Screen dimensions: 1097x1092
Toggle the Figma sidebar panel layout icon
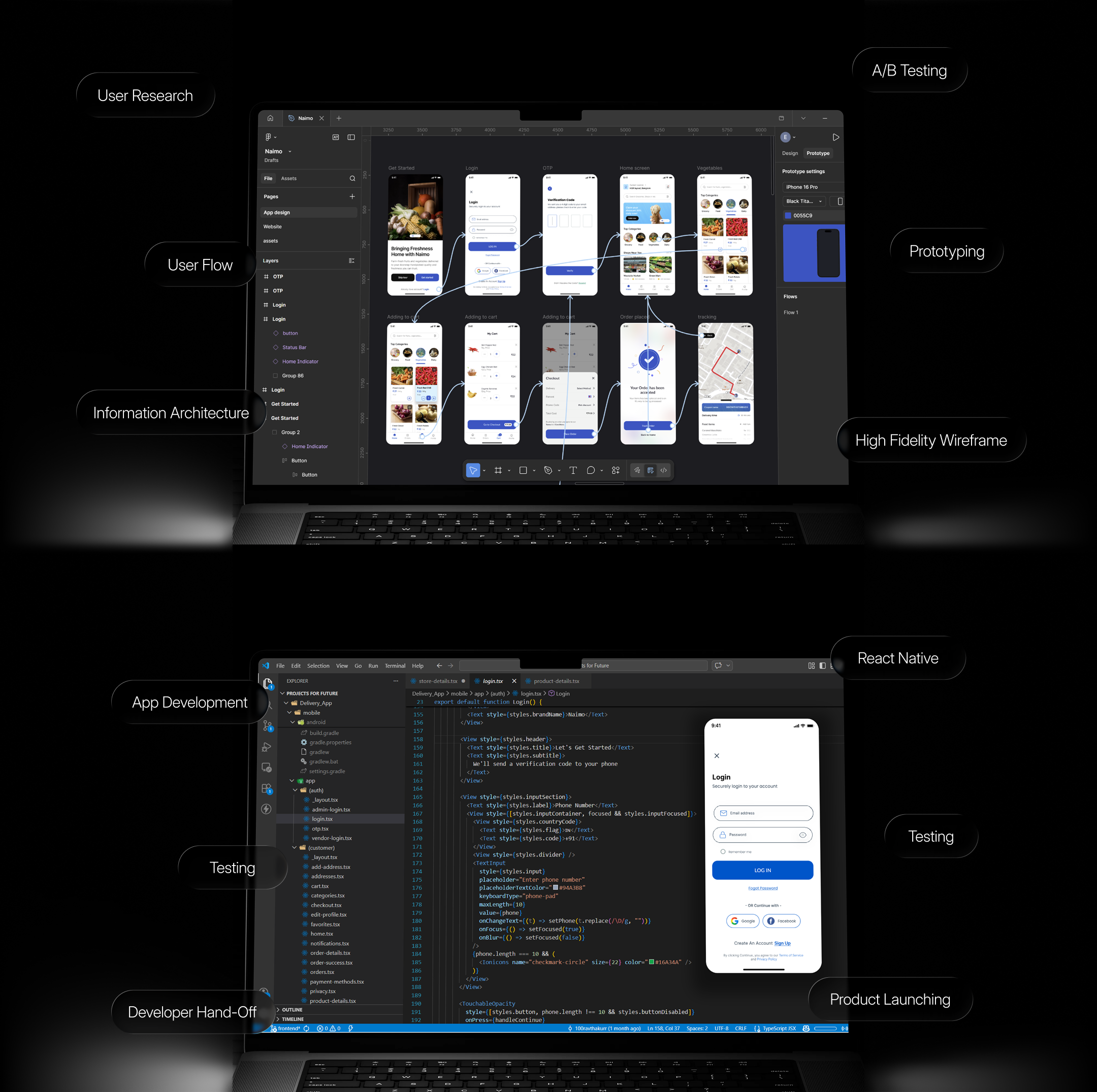click(x=351, y=138)
